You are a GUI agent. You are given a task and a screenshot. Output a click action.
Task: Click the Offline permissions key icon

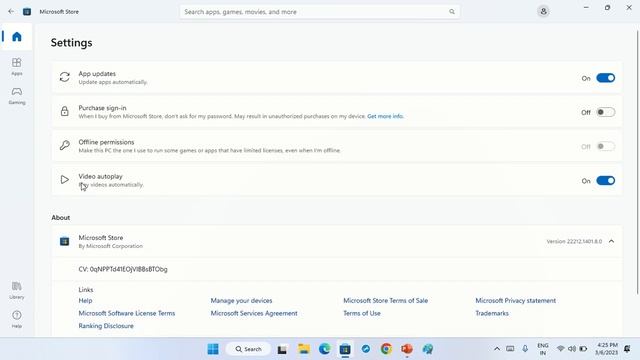click(x=64, y=145)
